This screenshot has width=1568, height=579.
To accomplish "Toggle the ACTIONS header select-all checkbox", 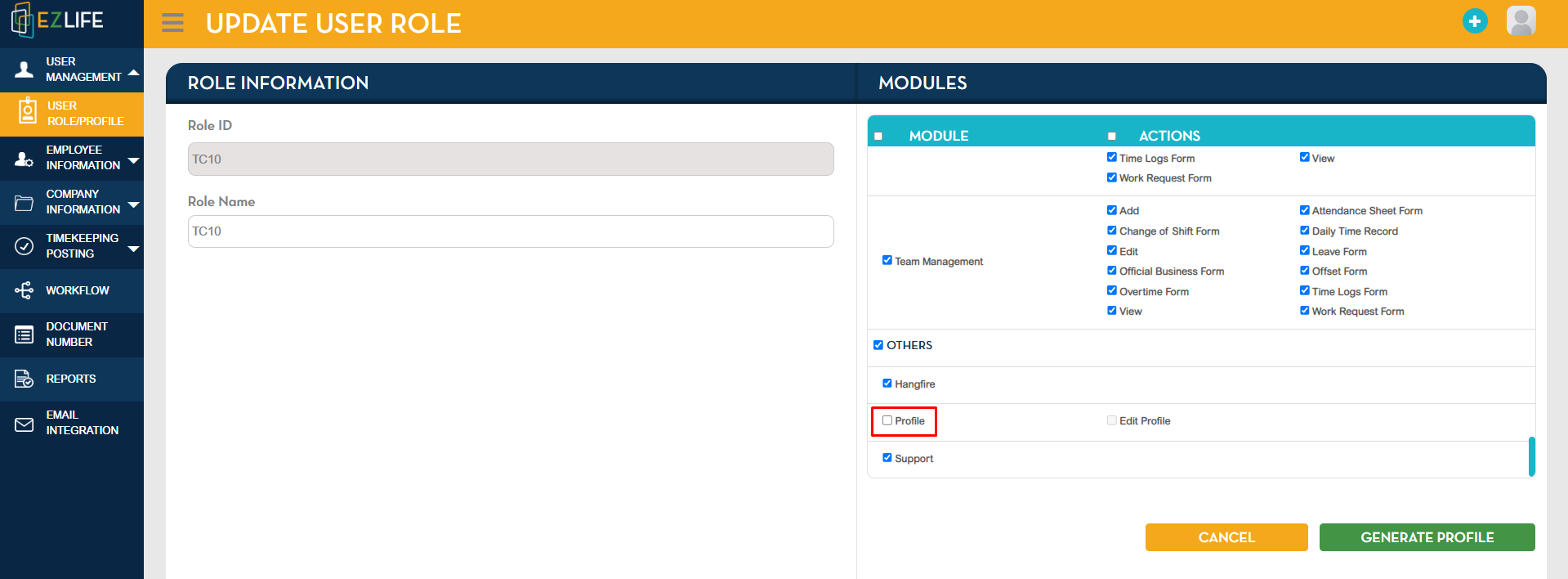I will click(x=1112, y=136).
